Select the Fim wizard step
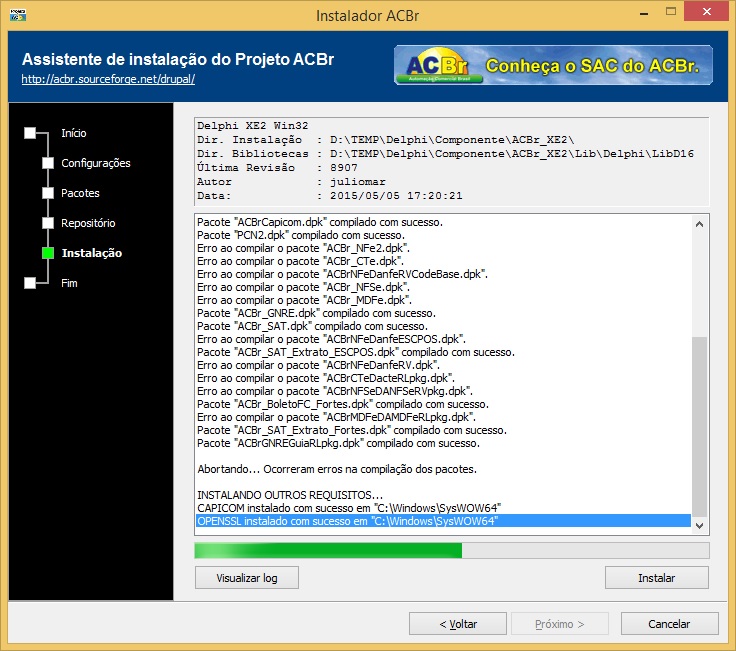The image size is (736, 651). pos(69,283)
